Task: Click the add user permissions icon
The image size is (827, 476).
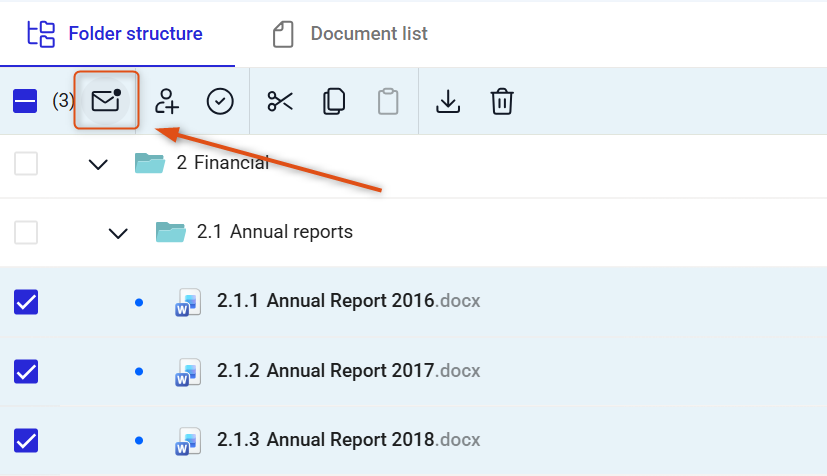Action: click(167, 101)
